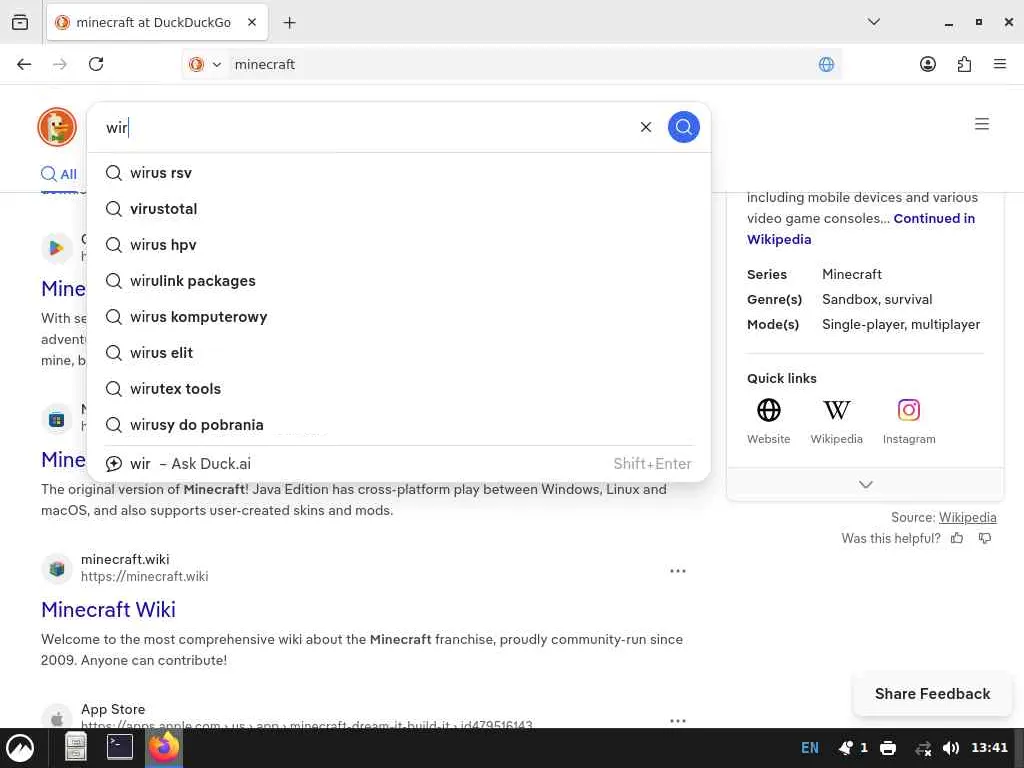Image resolution: width=1024 pixels, height=768 pixels.
Task: Open the Minecraft Wiki result link
Action: 108,609
